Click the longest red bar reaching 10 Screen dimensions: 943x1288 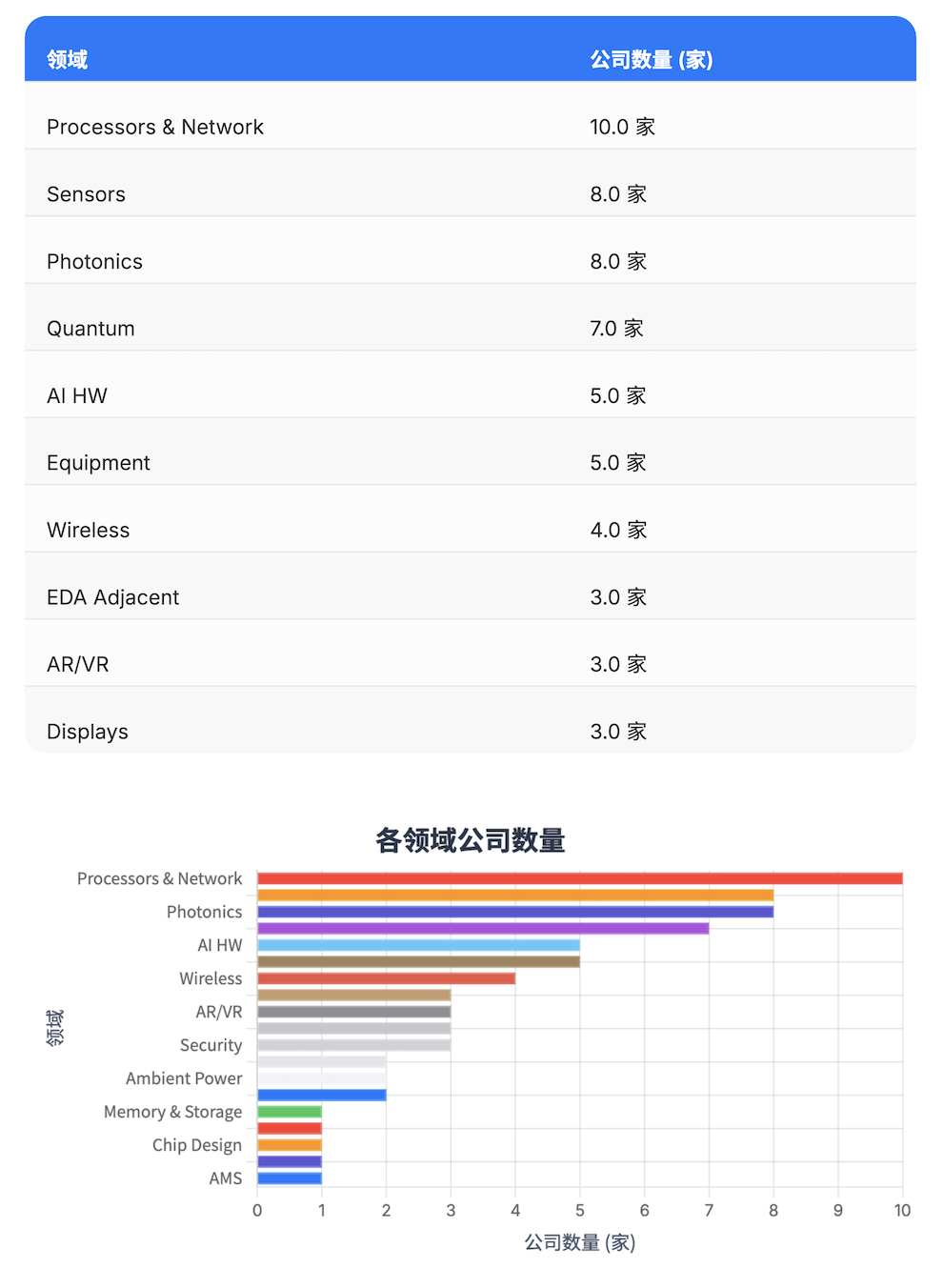coord(580,878)
